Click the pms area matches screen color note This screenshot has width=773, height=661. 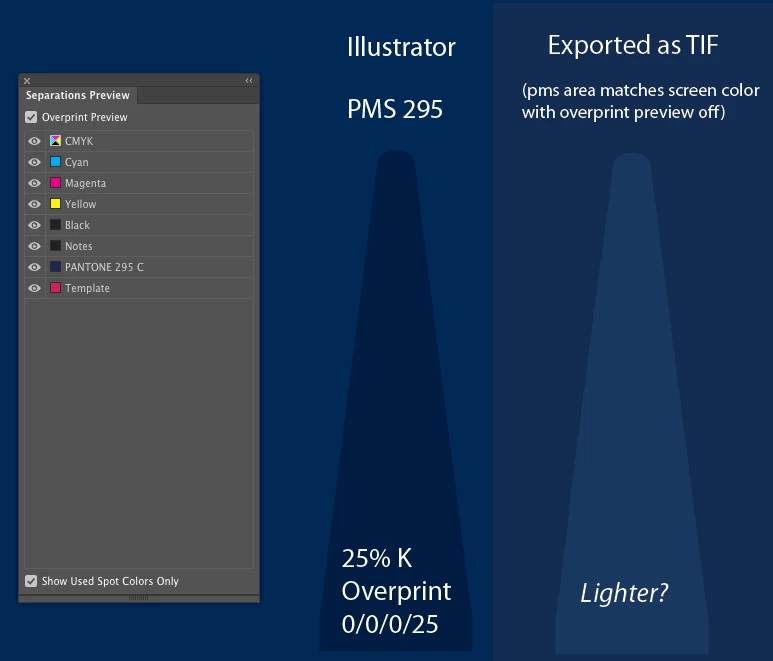[640, 102]
